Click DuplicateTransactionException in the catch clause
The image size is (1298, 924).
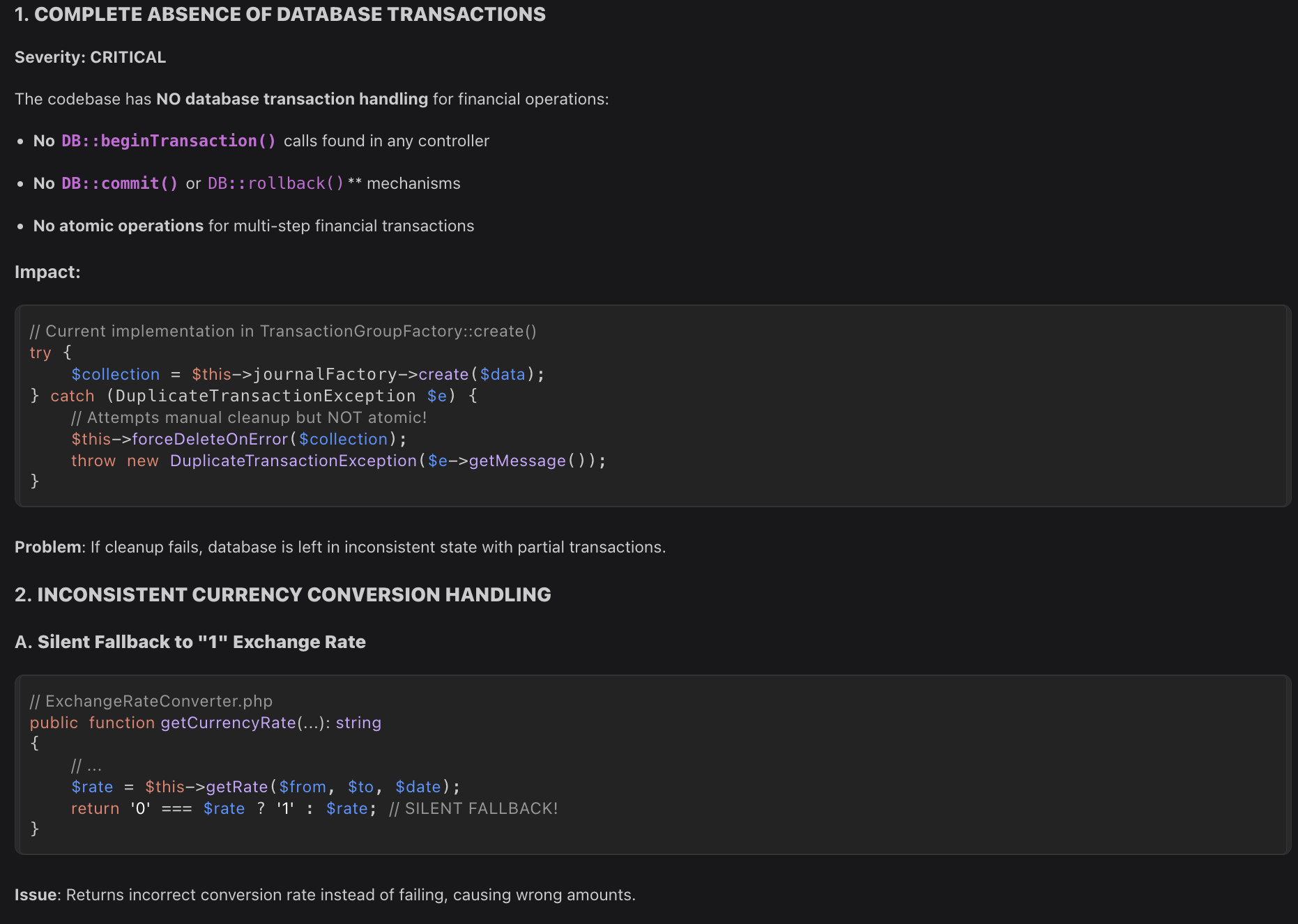pyautogui.click(x=265, y=396)
